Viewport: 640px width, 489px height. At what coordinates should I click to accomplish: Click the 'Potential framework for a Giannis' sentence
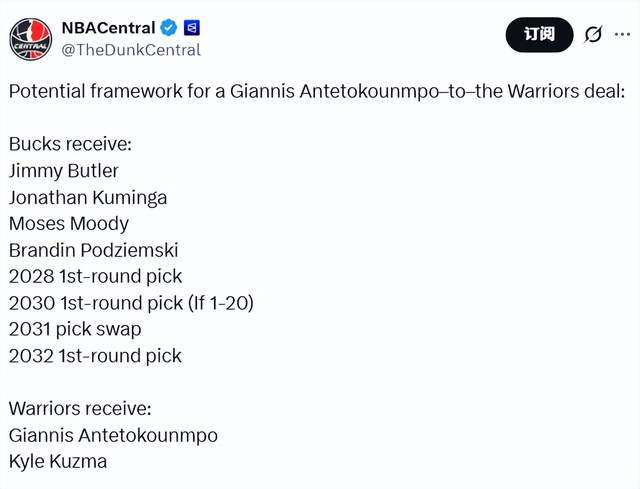316,91
